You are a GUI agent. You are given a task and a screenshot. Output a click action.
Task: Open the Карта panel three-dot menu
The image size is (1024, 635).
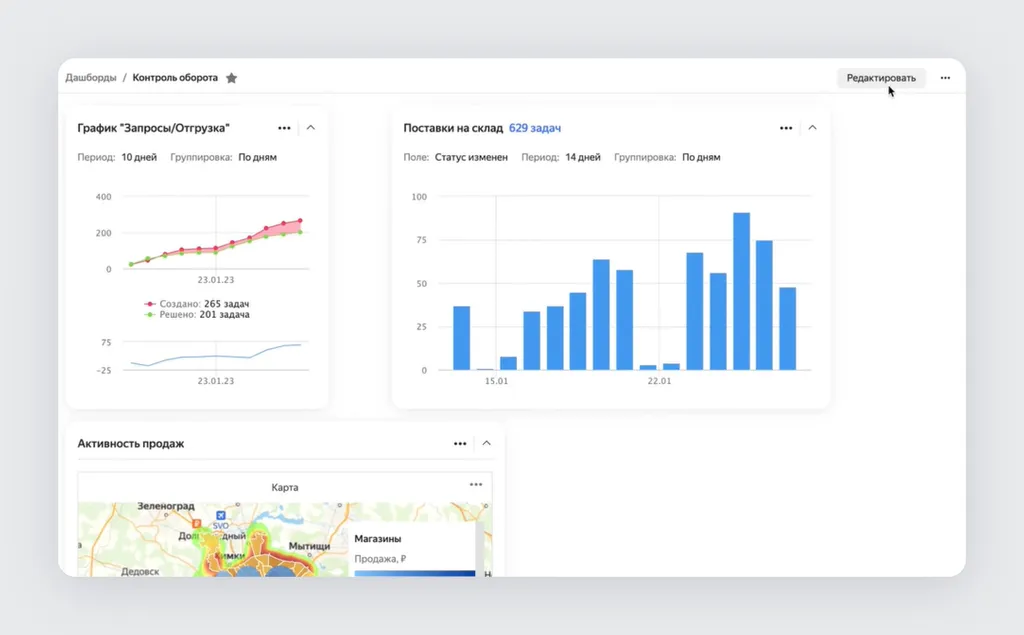(475, 485)
